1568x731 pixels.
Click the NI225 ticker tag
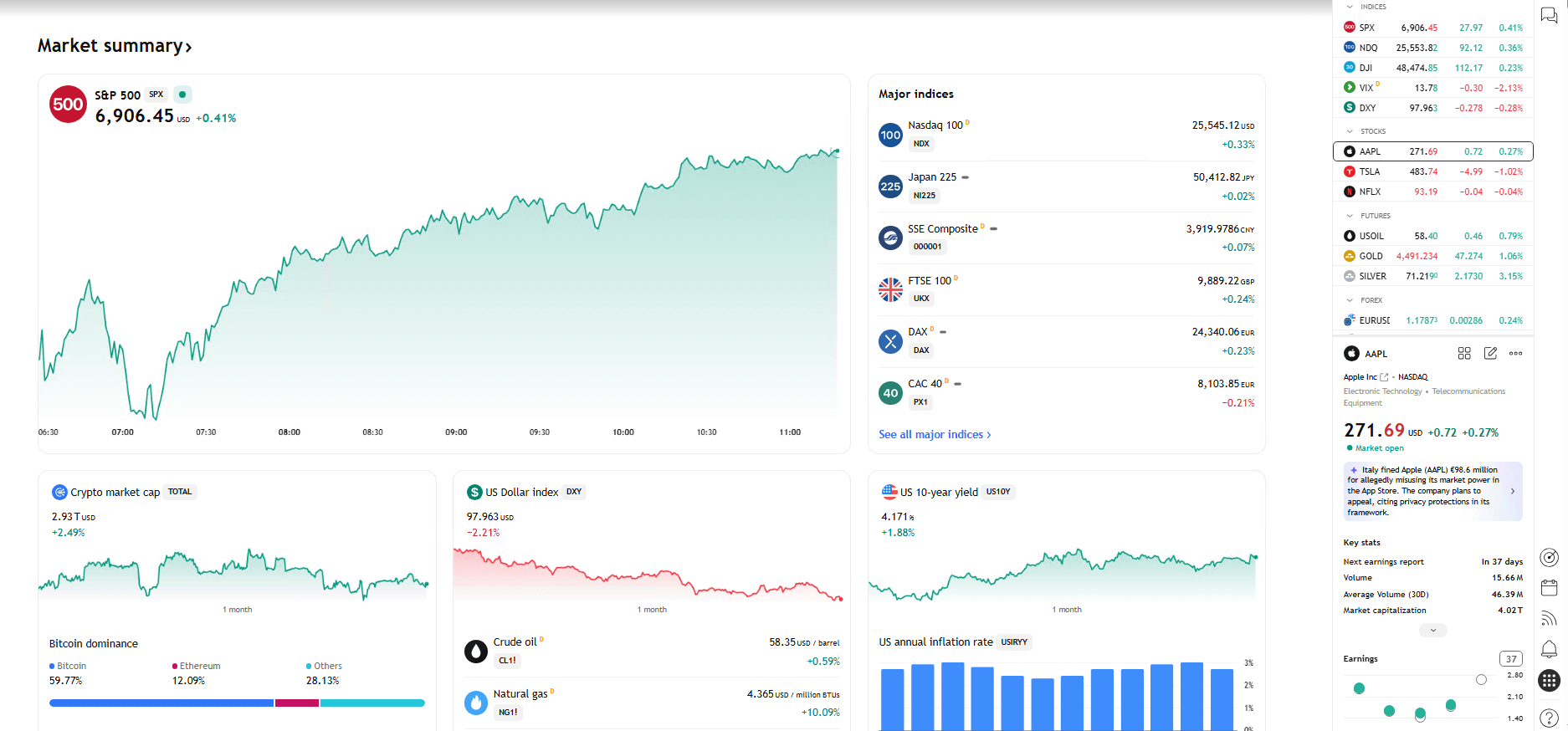[x=925, y=196]
